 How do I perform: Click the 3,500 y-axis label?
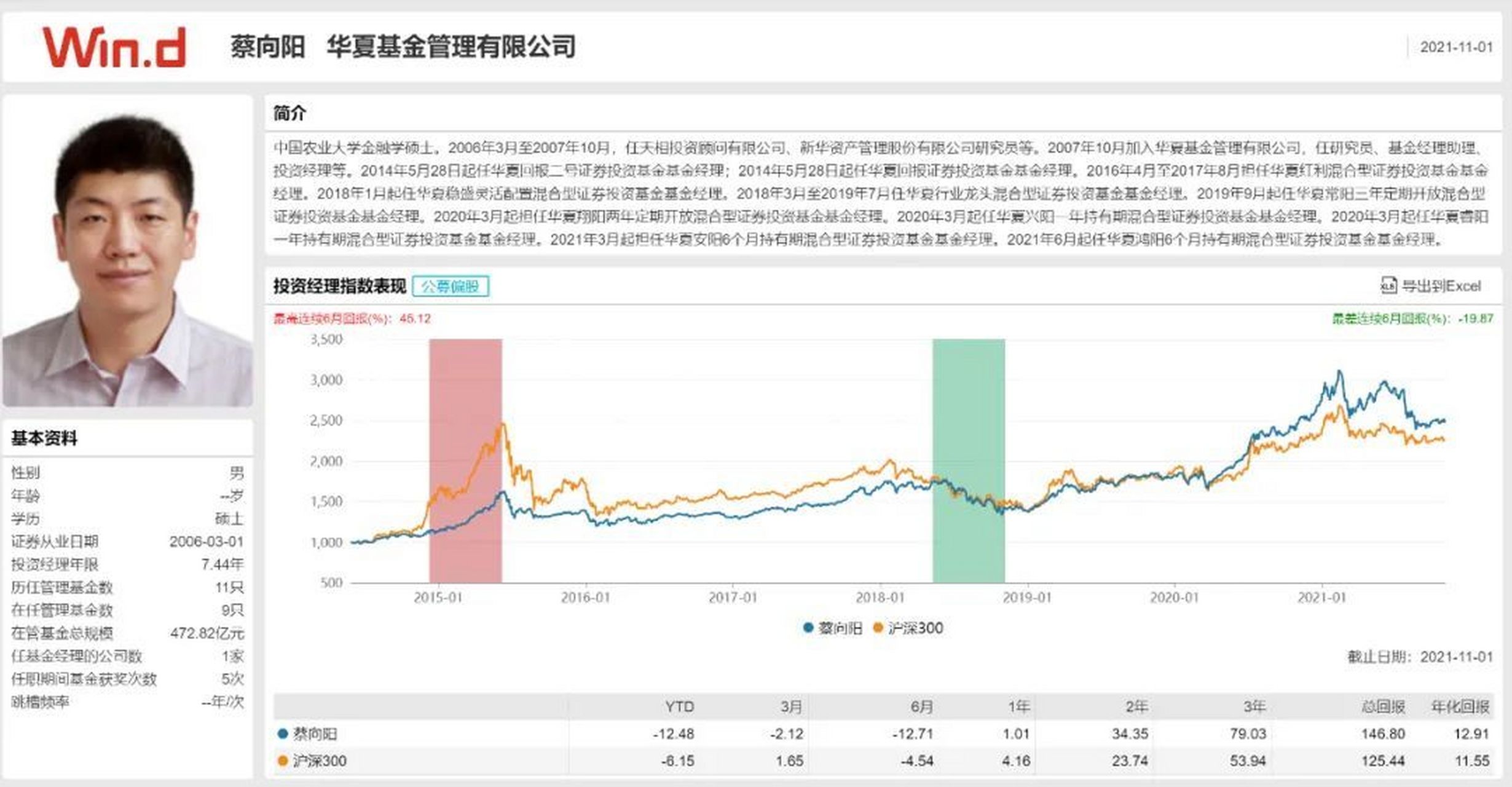[326, 339]
